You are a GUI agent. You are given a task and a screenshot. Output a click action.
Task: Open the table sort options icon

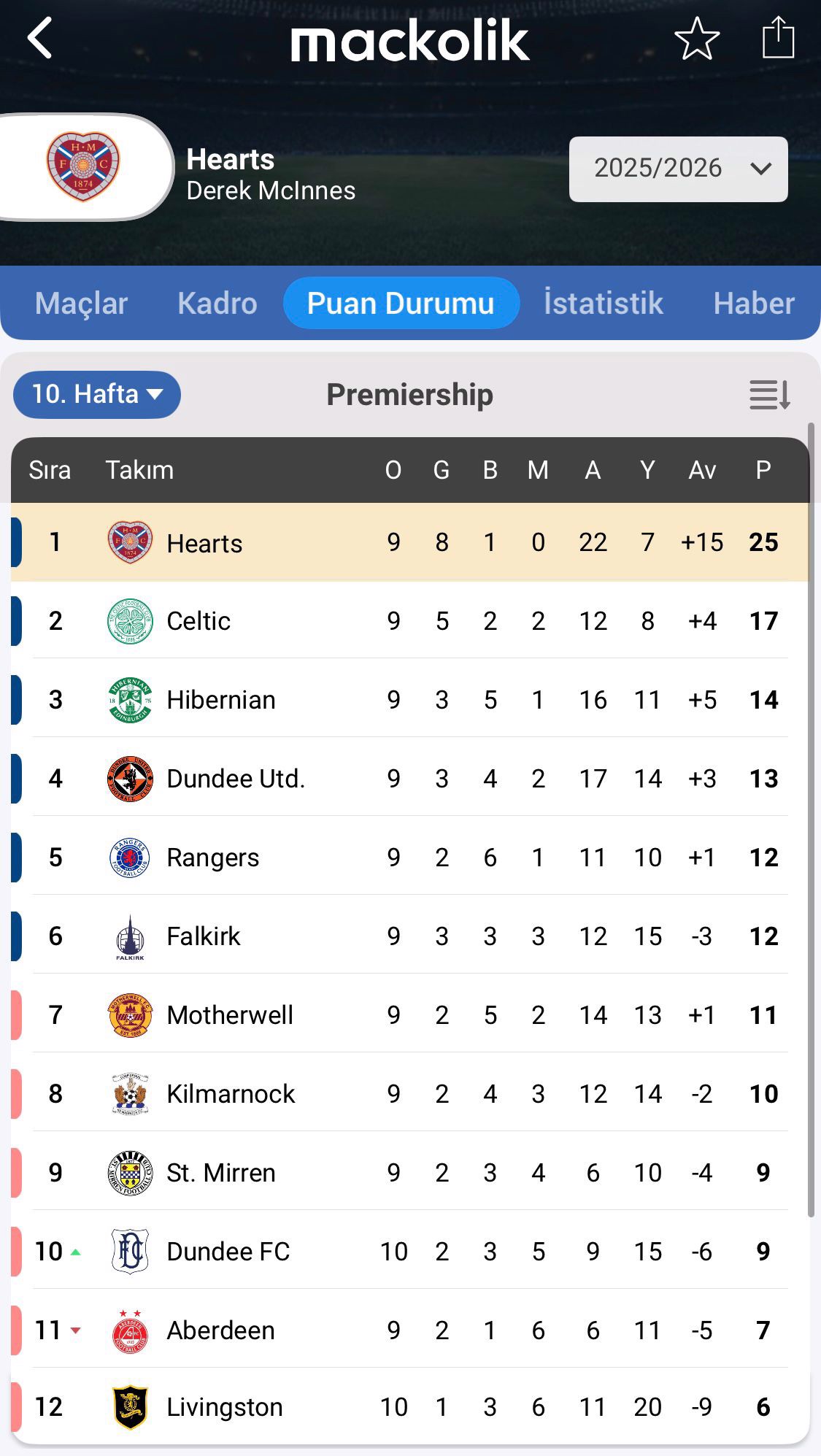point(769,395)
